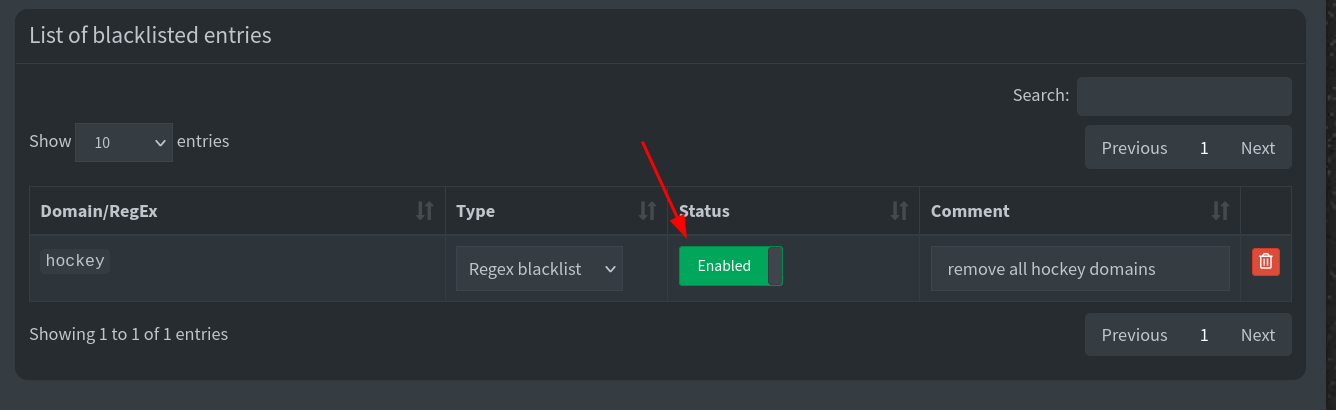1336x410 pixels.
Task: Sort by Type column arrows
Action: [x=647, y=211]
